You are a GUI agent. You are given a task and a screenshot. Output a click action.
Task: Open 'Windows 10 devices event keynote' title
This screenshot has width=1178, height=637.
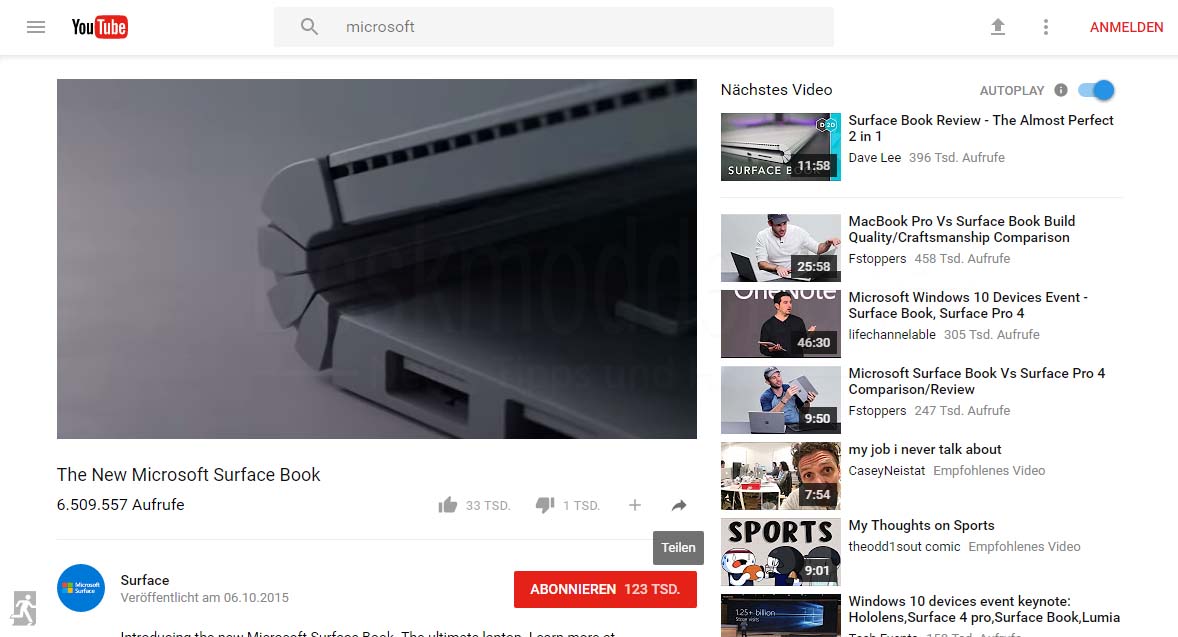point(984,609)
